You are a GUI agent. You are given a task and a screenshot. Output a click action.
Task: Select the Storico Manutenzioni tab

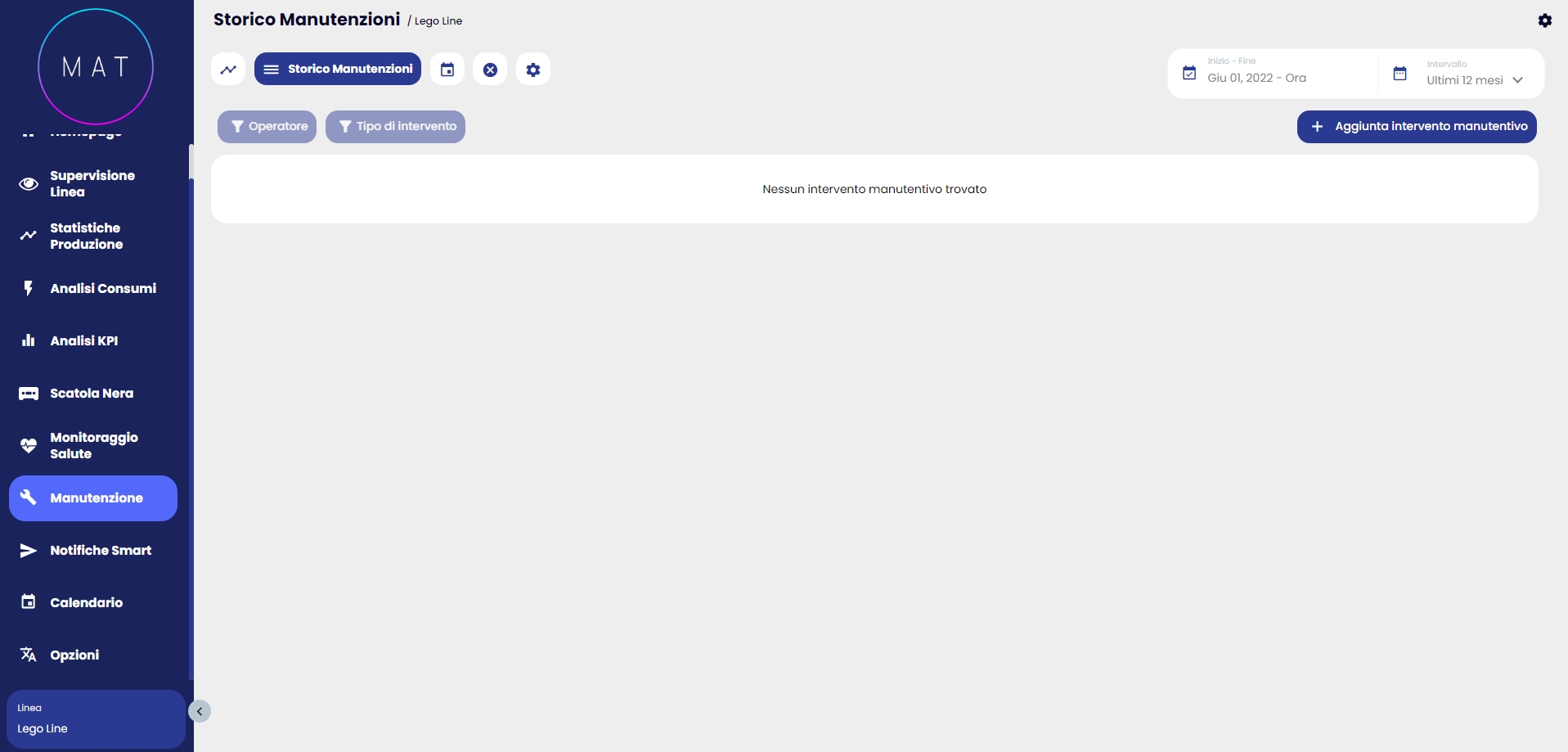click(338, 70)
